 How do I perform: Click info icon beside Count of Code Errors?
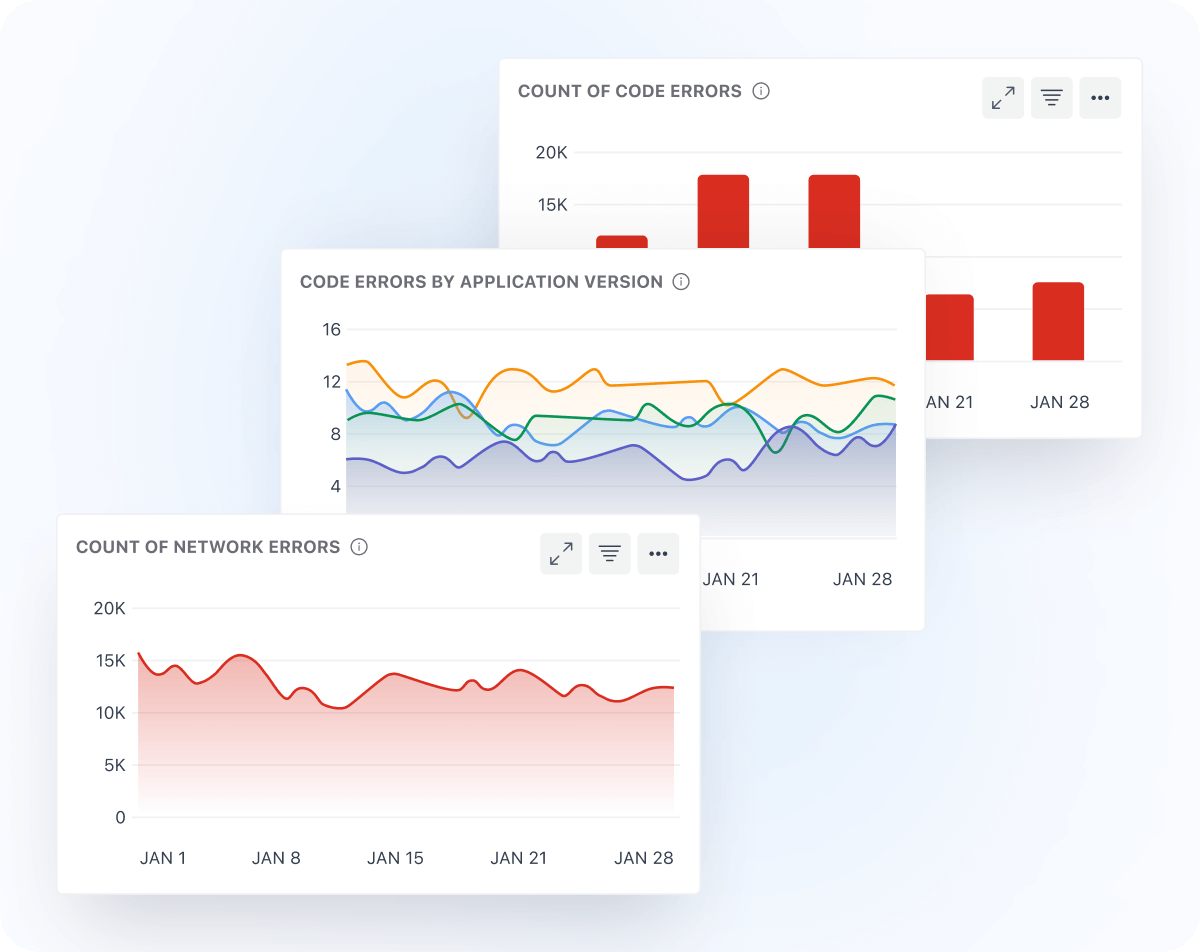[x=761, y=91]
